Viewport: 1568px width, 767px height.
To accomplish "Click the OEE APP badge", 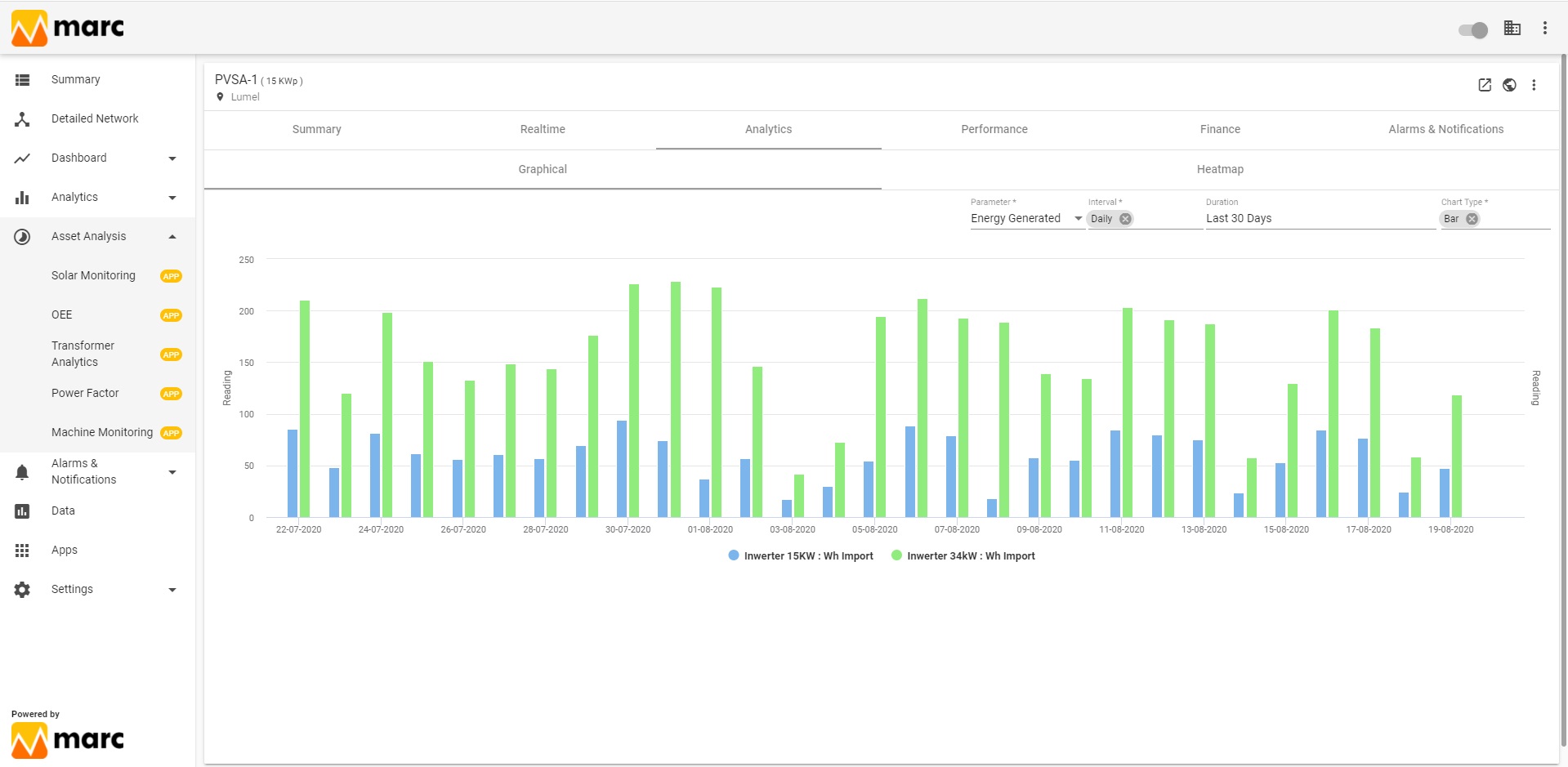I will (171, 315).
